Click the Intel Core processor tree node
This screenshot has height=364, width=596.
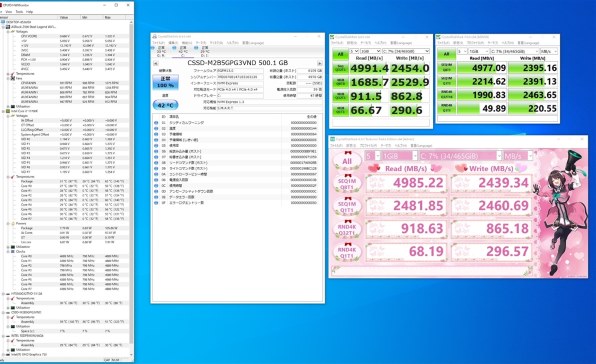24,111
